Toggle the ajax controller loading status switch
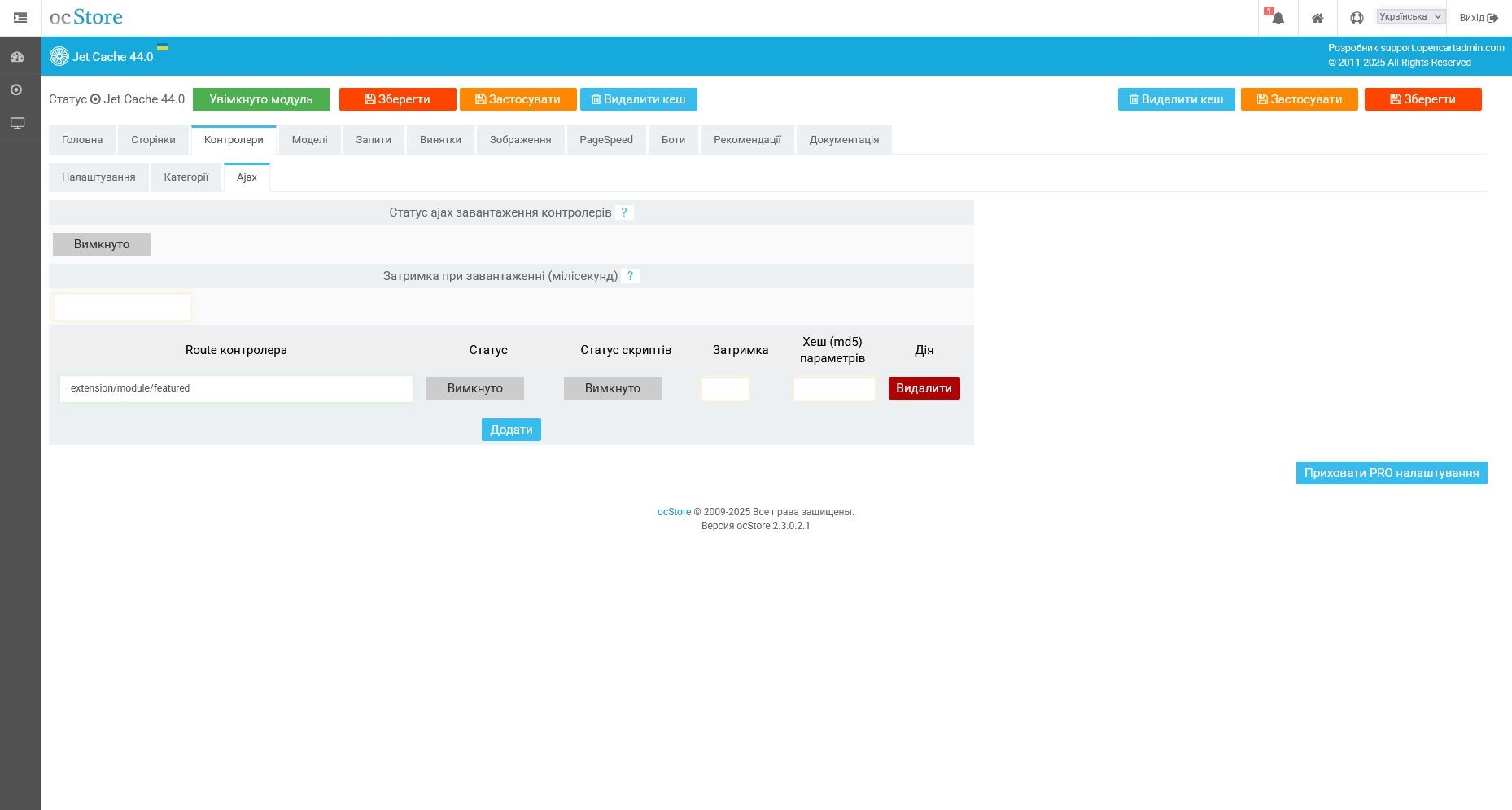Viewport: 1512px width, 810px height. click(x=102, y=244)
